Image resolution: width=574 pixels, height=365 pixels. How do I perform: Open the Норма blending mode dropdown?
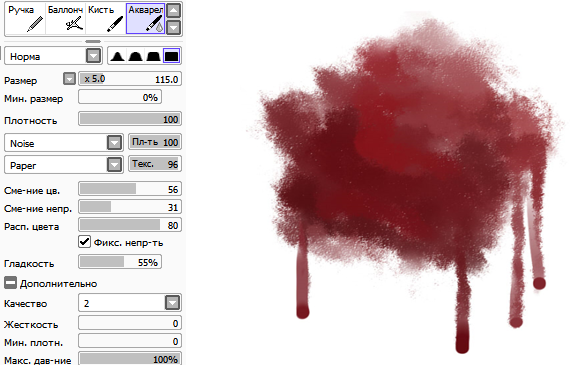53,56
